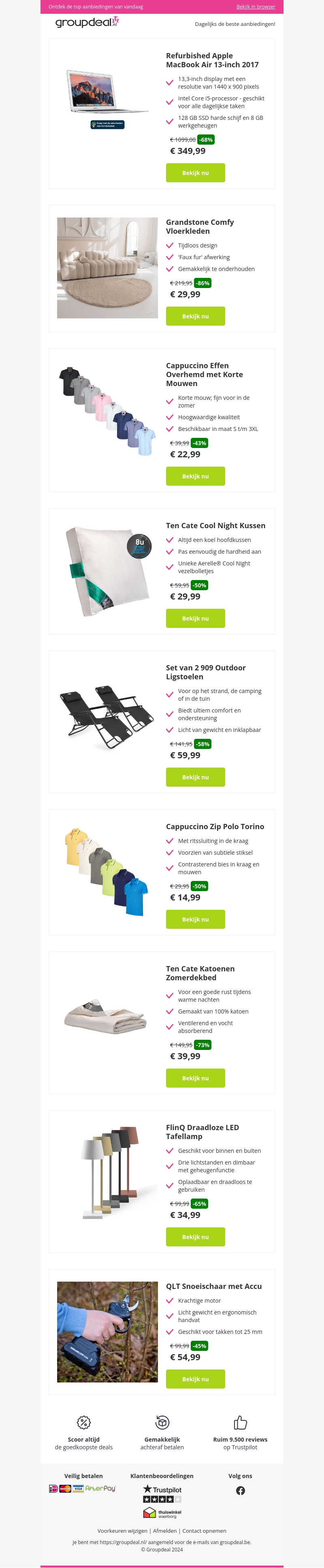The height and width of the screenshot is (1568, 324).
Task: Open the 'Contact opnemen' link
Action: 204,1531
